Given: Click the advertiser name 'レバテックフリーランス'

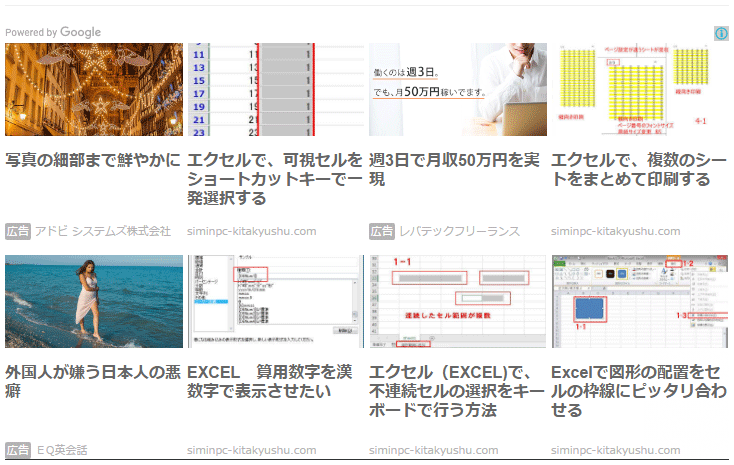Looking at the screenshot, I should pos(460,231).
